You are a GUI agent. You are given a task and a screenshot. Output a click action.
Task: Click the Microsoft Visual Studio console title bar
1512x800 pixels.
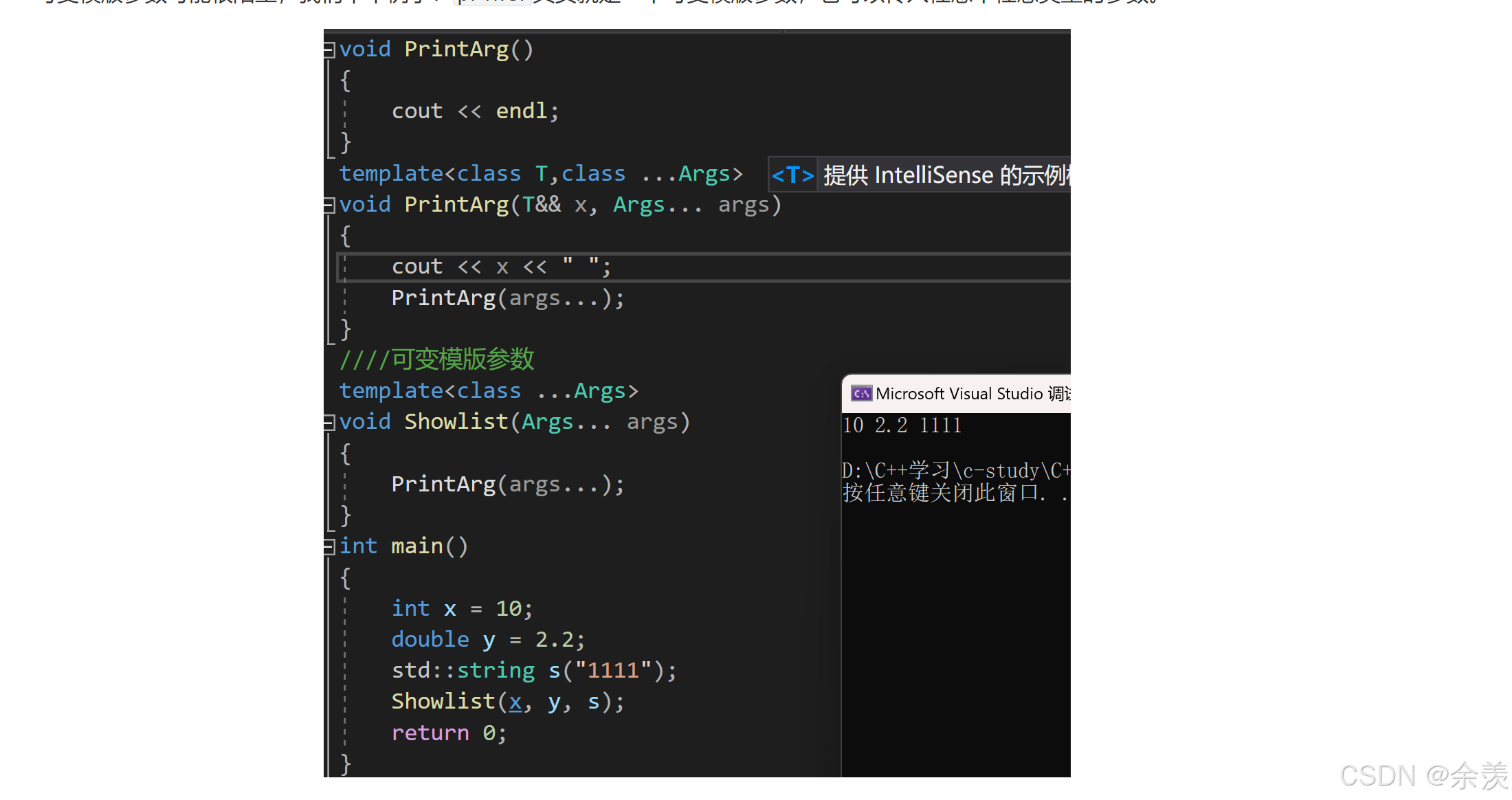click(x=957, y=393)
